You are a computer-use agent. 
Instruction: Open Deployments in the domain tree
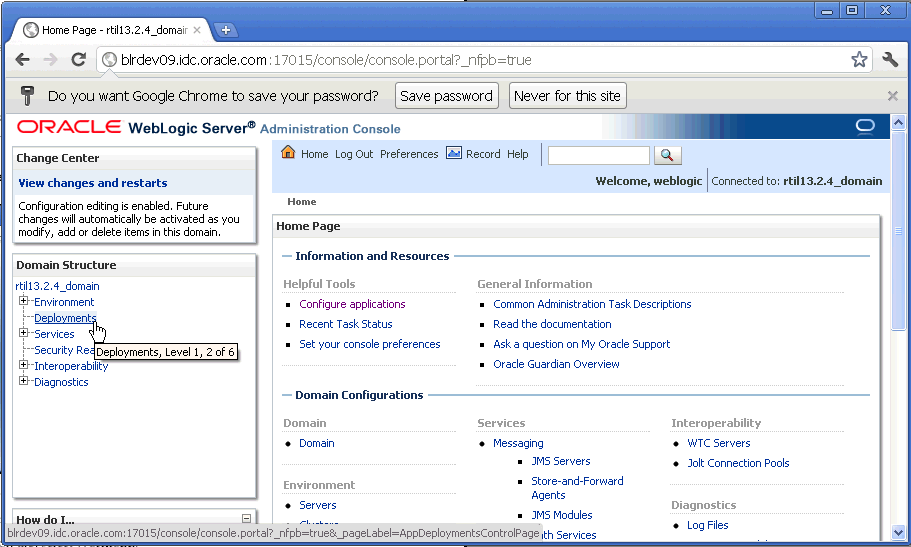(65, 318)
